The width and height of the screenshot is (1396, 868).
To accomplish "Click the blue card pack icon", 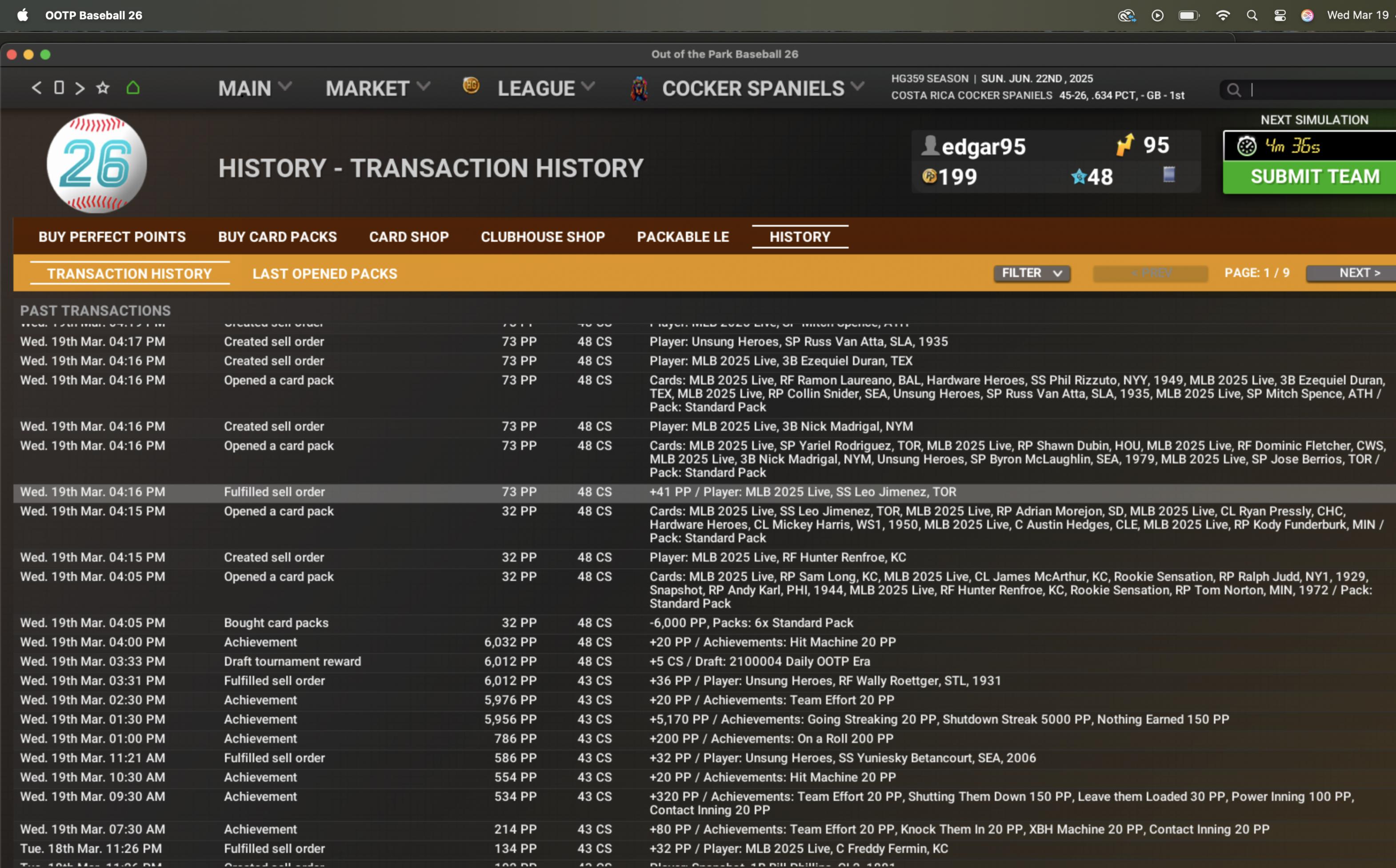I will pyautogui.click(x=1169, y=175).
